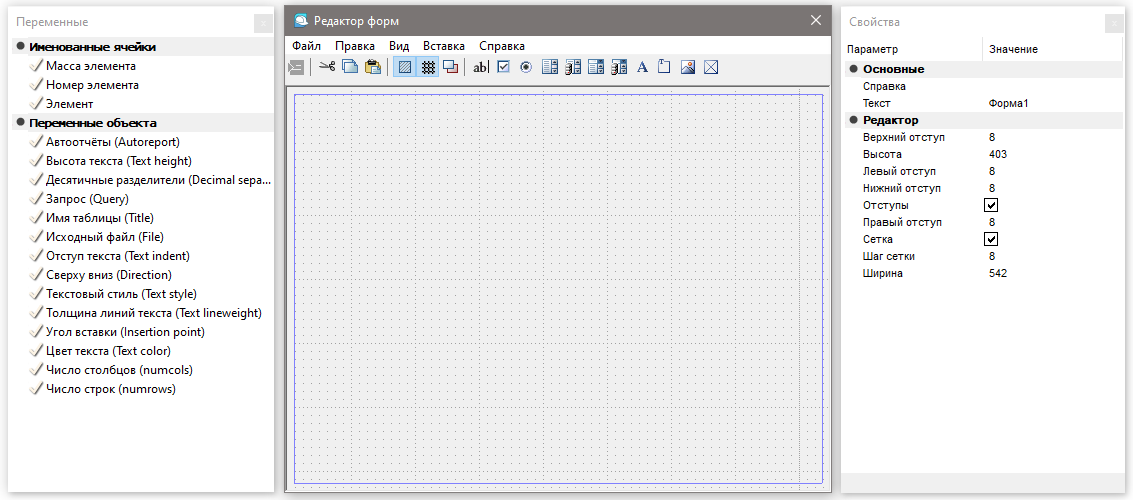Insert a text edit field (ab|) control
Screen dimensions: 1133x500
click(481, 67)
